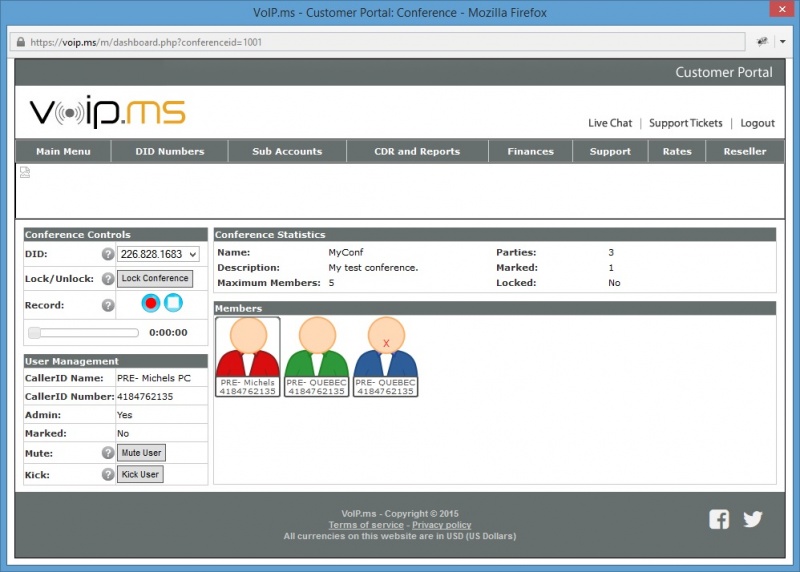The height and width of the screenshot is (572, 800).
Task: Click the VoIP.ms logo
Action: click(x=108, y=112)
